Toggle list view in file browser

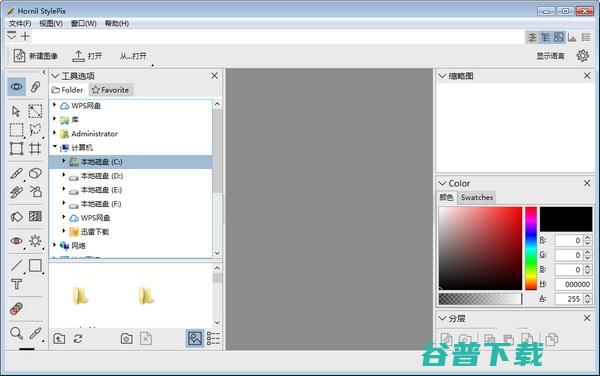pyautogui.click(x=213, y=338)
